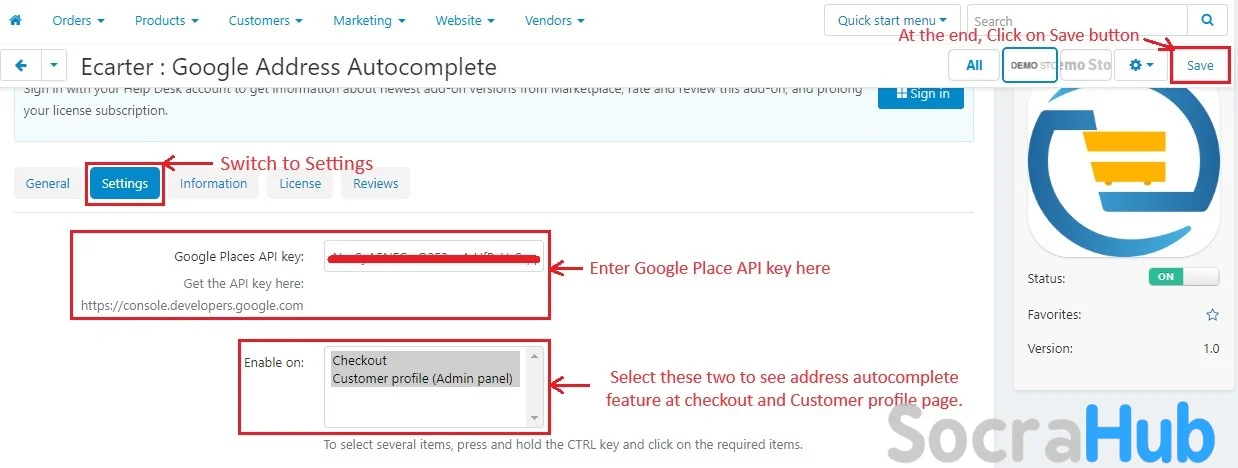Screen dimensions: 1238x468
Task: Toggle the add-on Status ON switch
Action: tap(1184, 277)
